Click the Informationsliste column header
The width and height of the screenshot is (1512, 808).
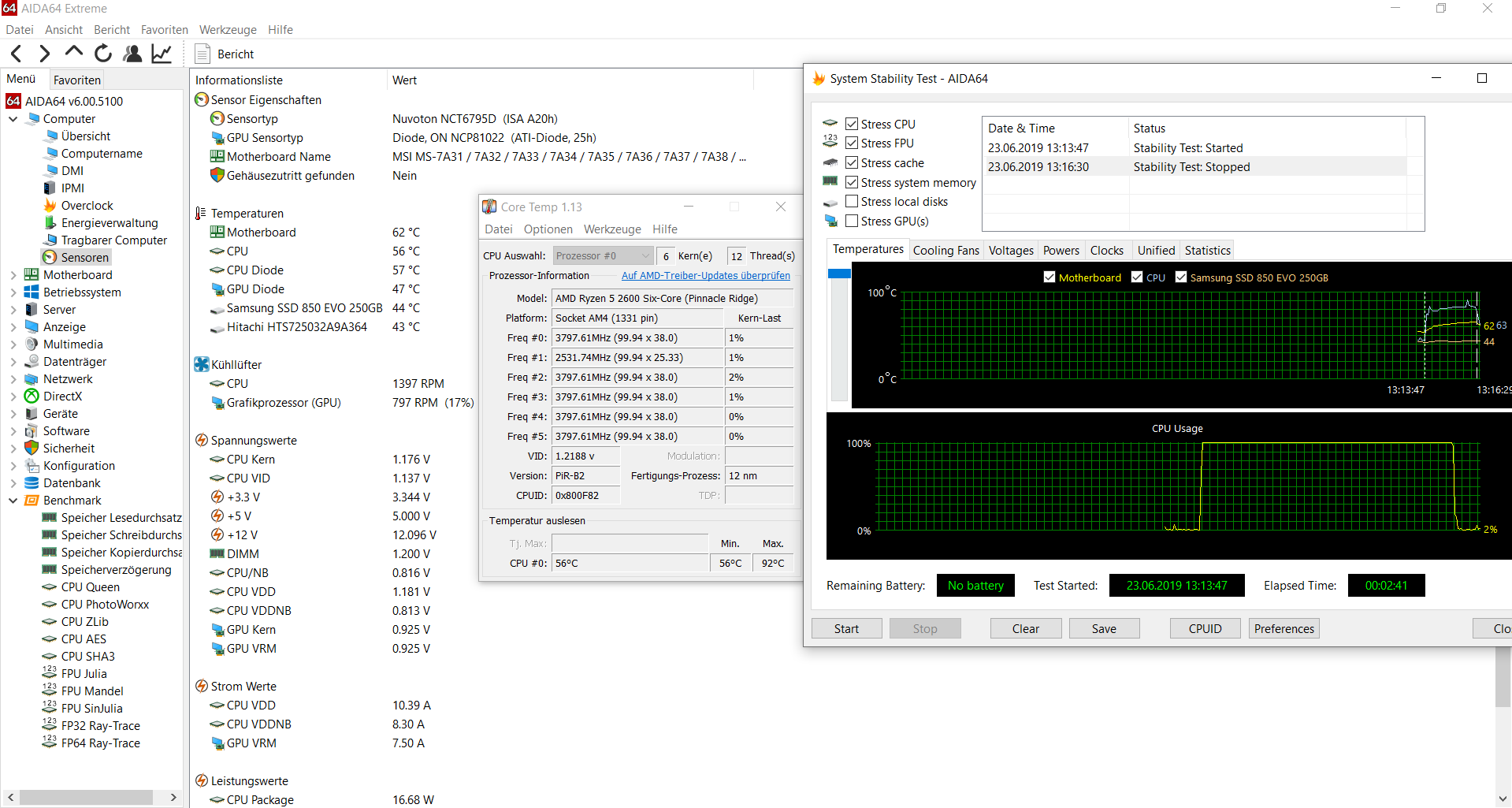point(288,80)
